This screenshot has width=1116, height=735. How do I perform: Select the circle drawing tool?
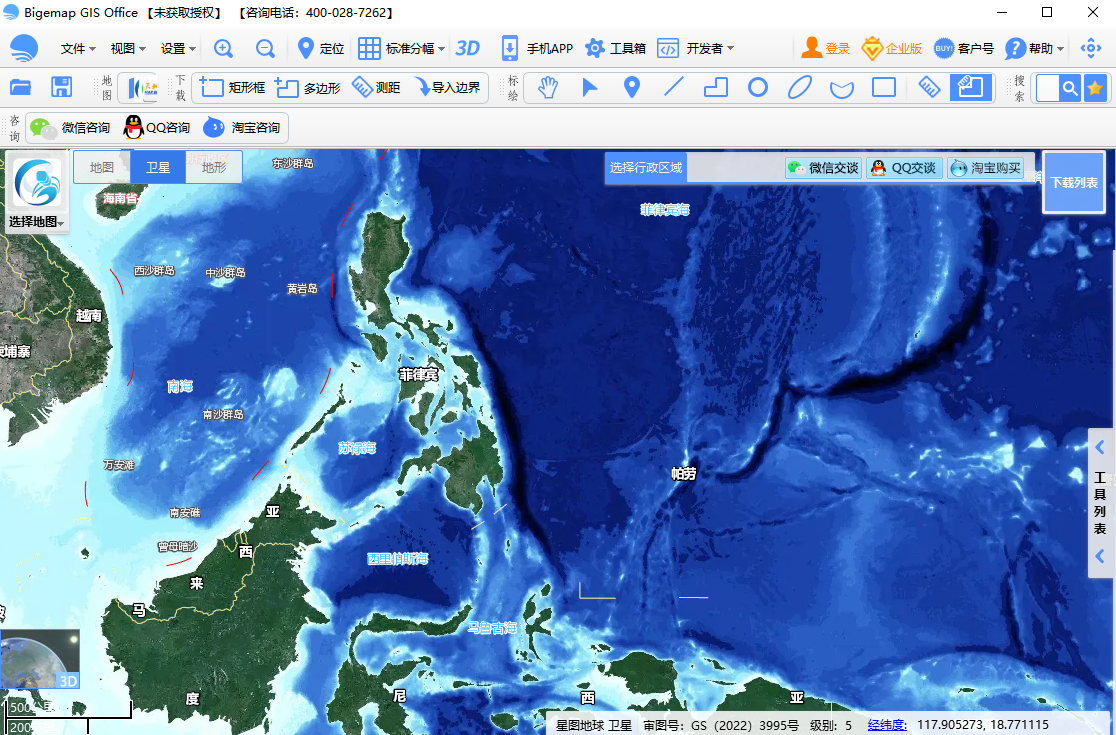coord(758,88)
